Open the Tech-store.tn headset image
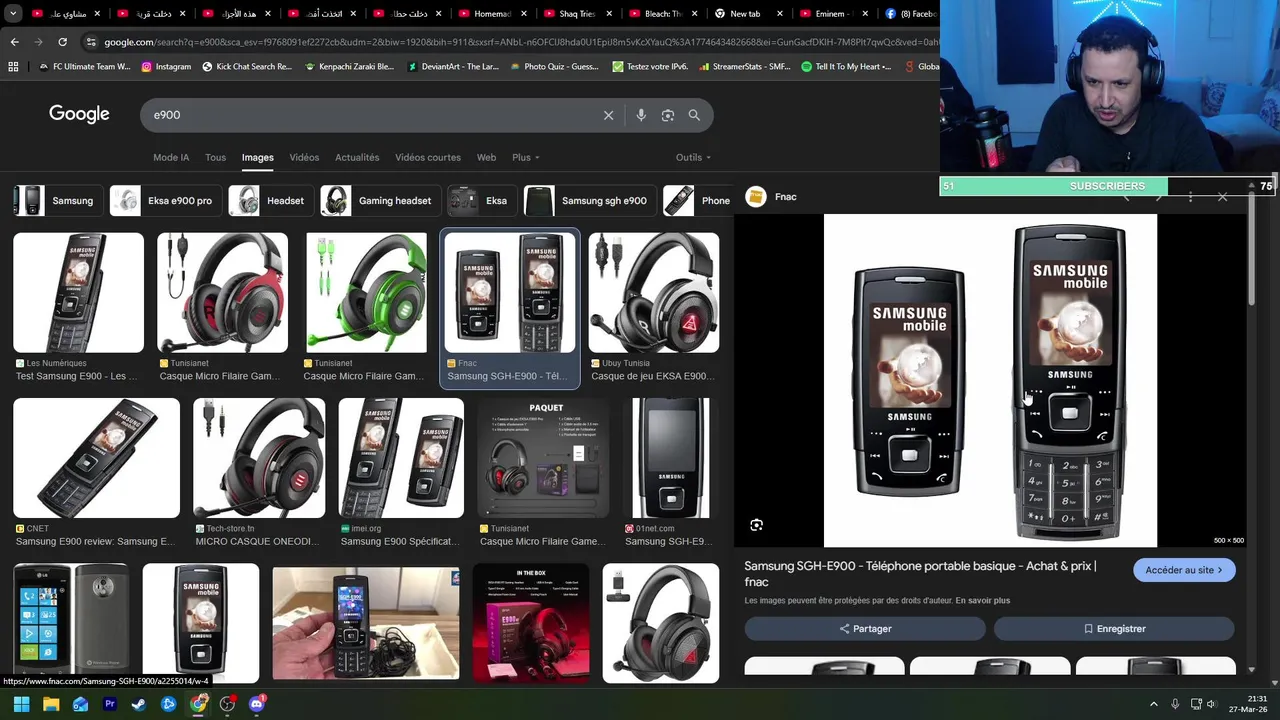The width and height of the screenshot is (1280, 720). click(x=259, y=458)
